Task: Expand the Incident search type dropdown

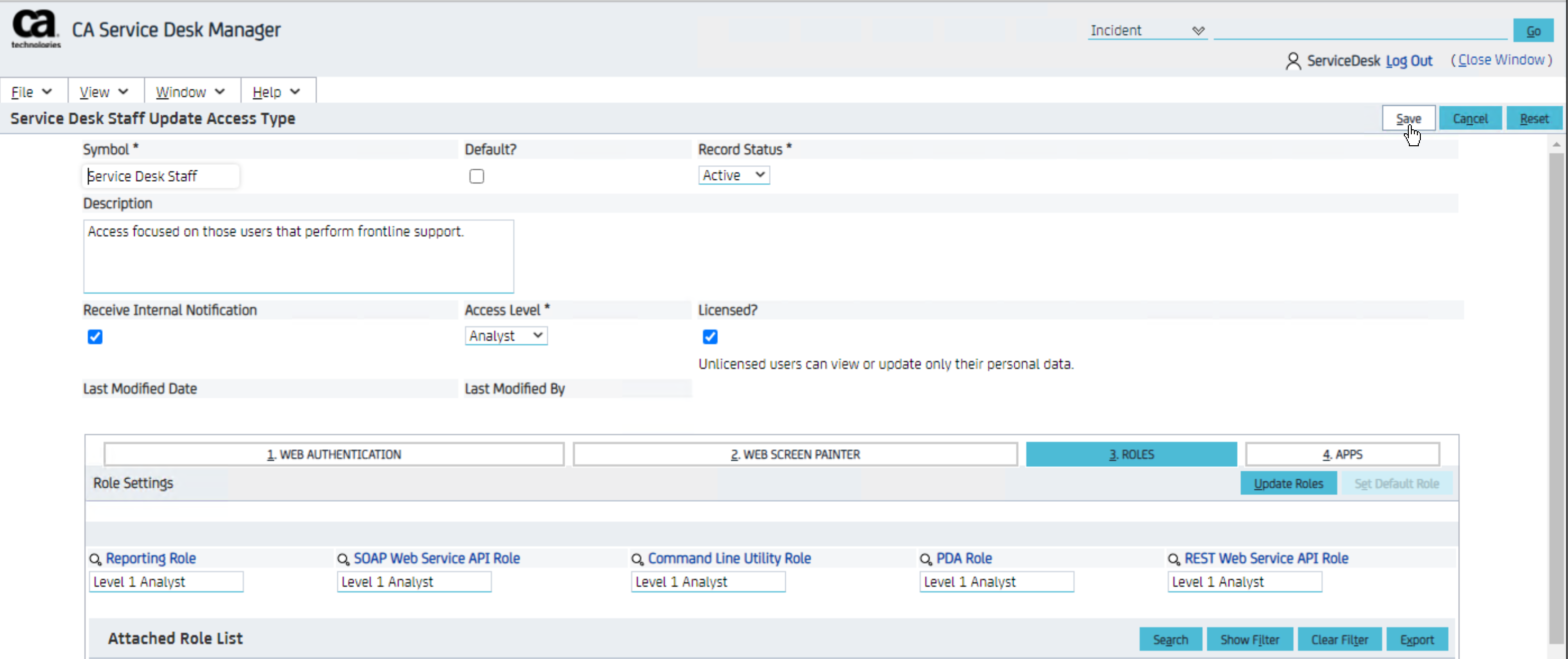Action: [x=1147, y=30]
